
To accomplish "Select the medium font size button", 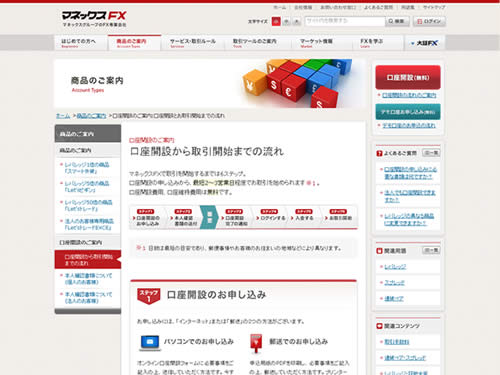I will [286, 21].
